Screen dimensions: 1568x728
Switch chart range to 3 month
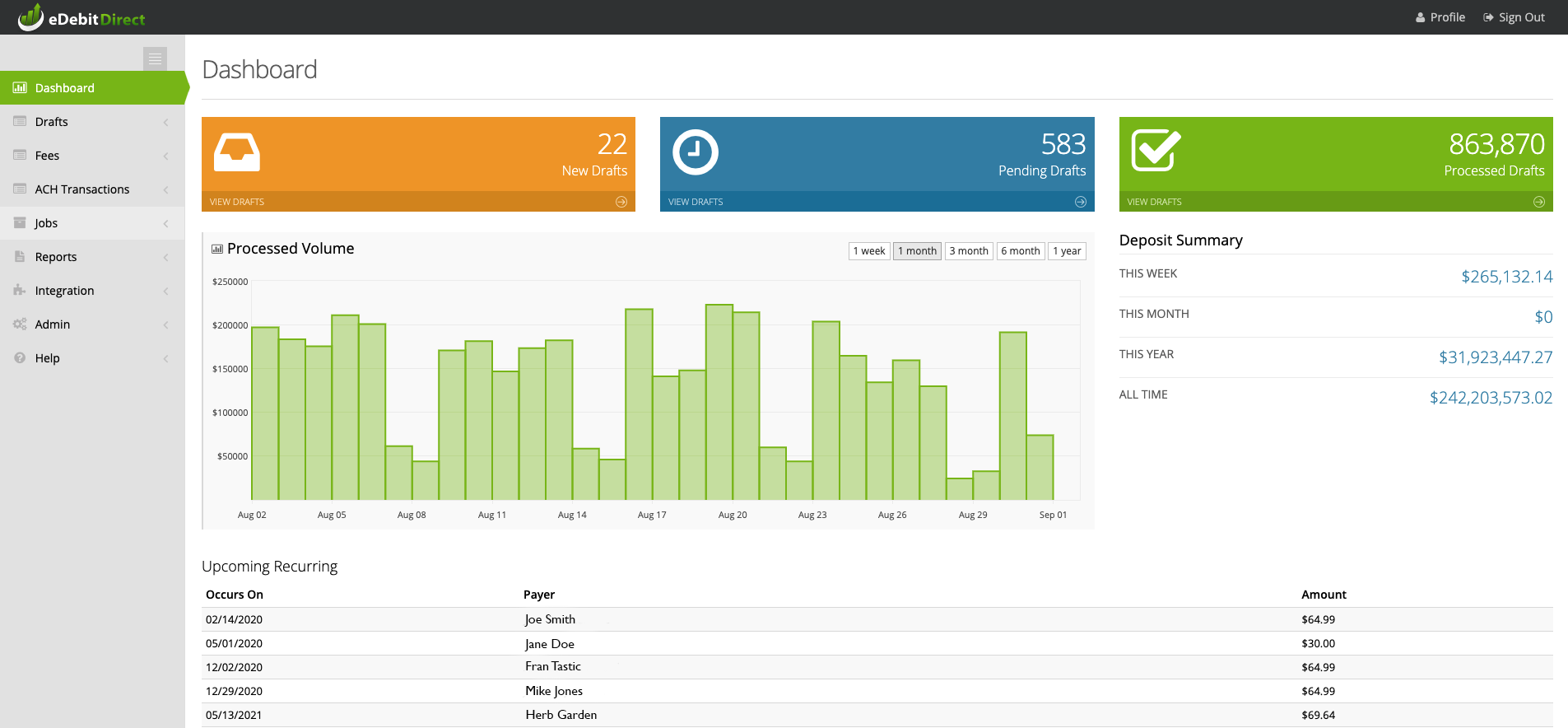pyautogui.click(x=968, y=251)
